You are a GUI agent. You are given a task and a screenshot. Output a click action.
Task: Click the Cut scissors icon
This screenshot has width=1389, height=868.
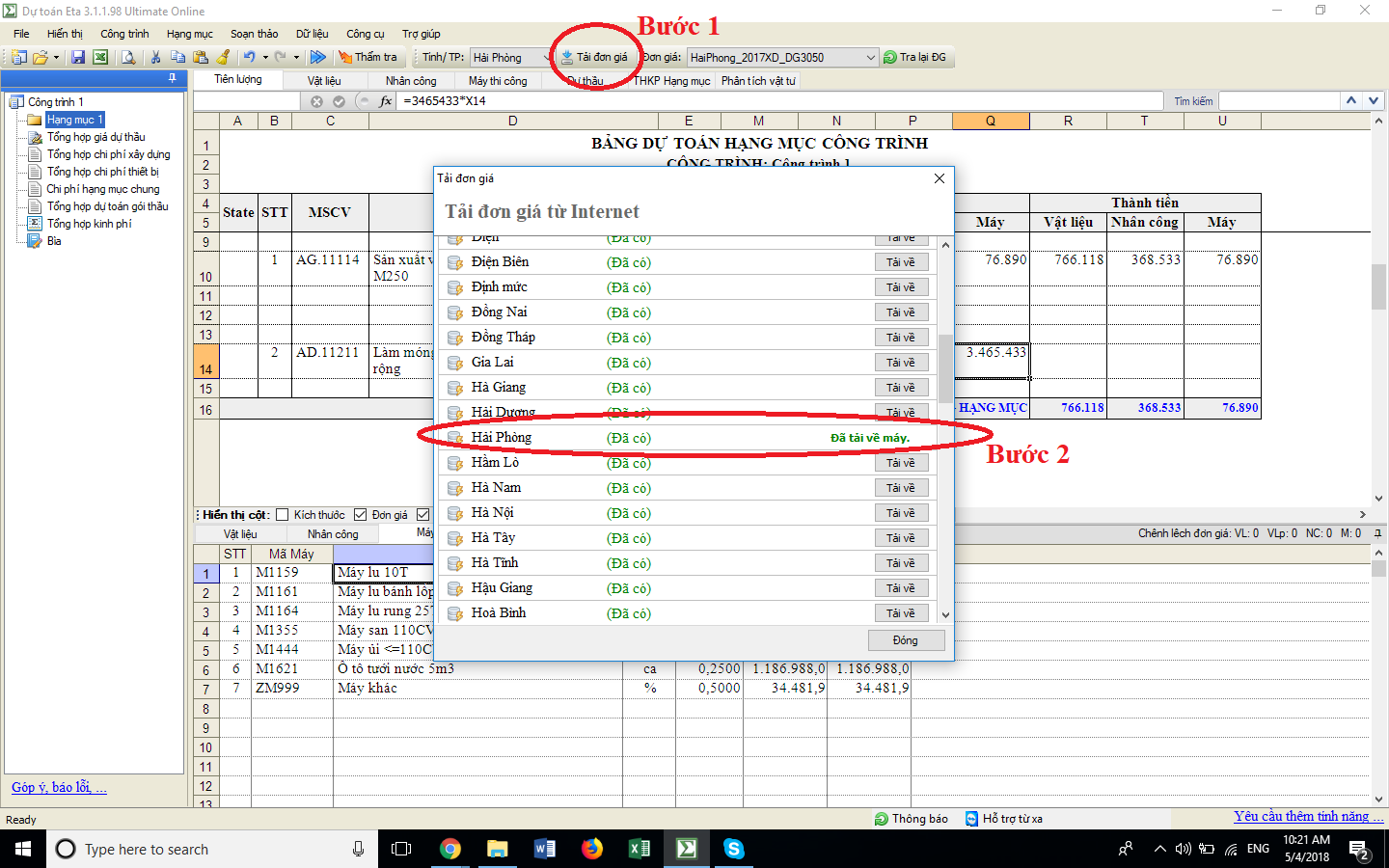click(155, 58)
